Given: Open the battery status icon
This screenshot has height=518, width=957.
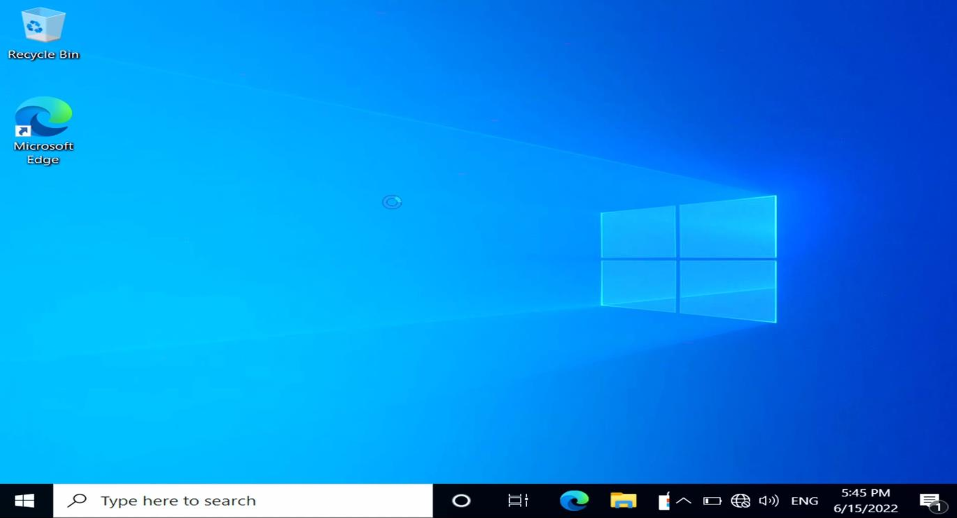Looking at the screenshot, I should pyautogui.click(x=712, y=501).
